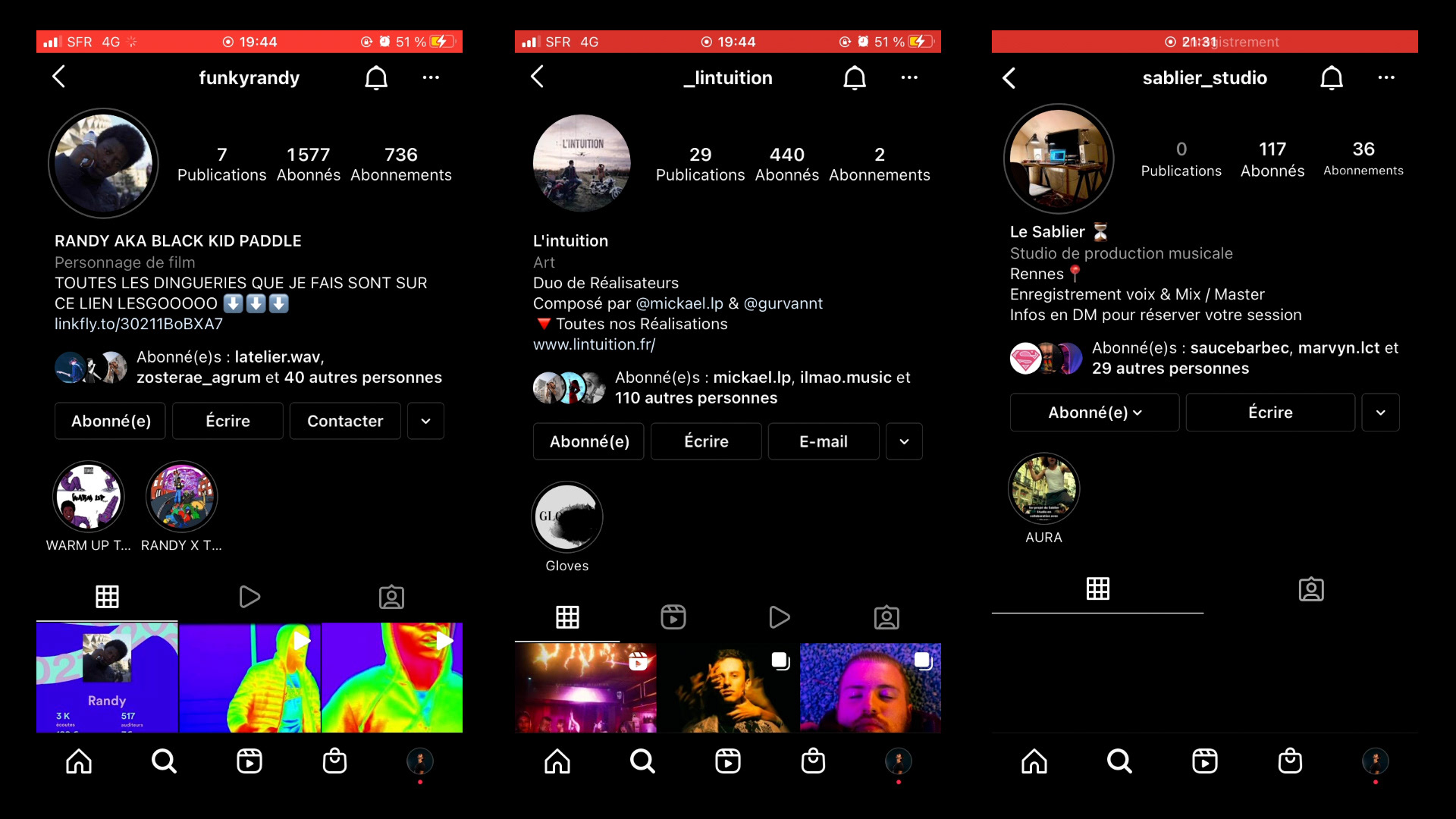Open www.lintuition.fr/ link

pos(594,344)
